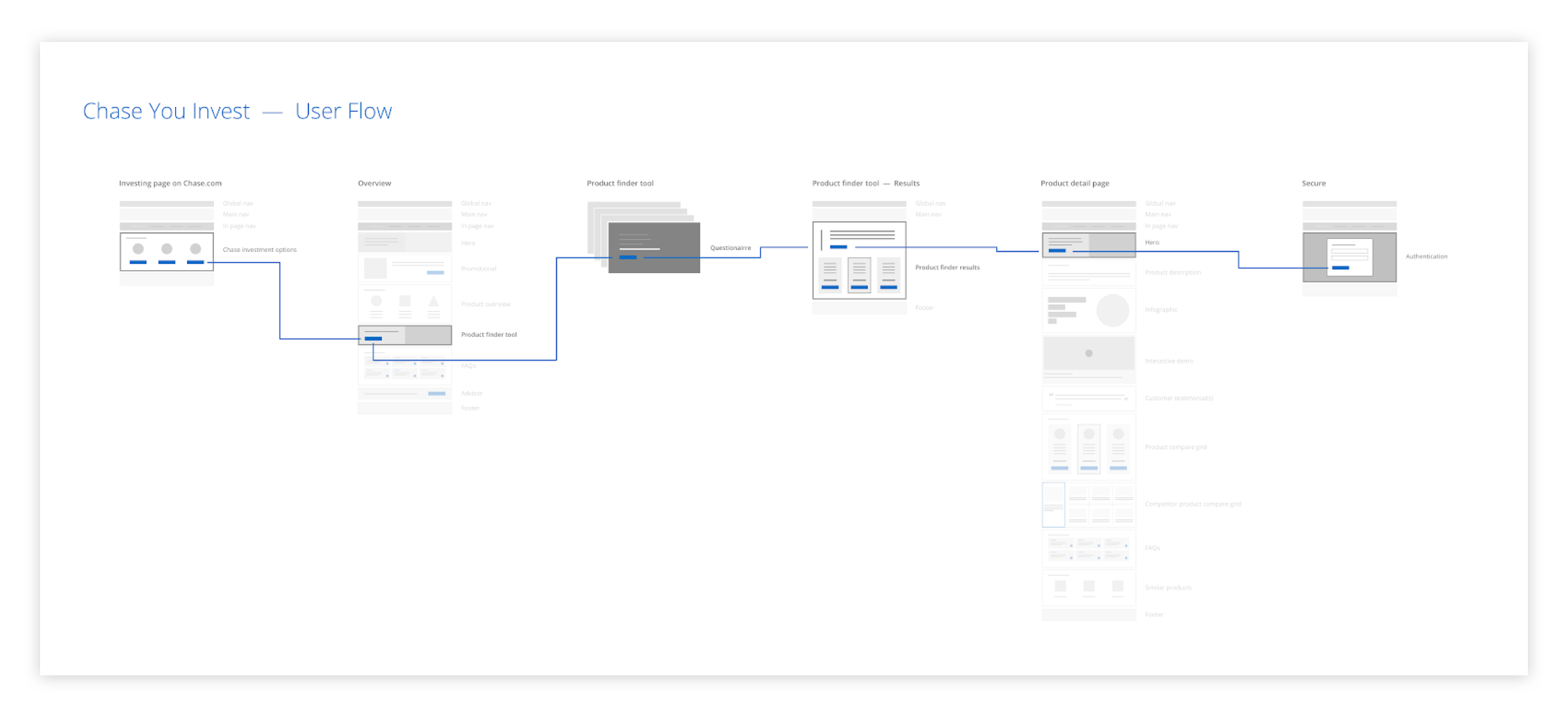This screenshot has width=1568, height=722.
Task: Click the light blue Promotional block button
Action: tap(435, 272)
